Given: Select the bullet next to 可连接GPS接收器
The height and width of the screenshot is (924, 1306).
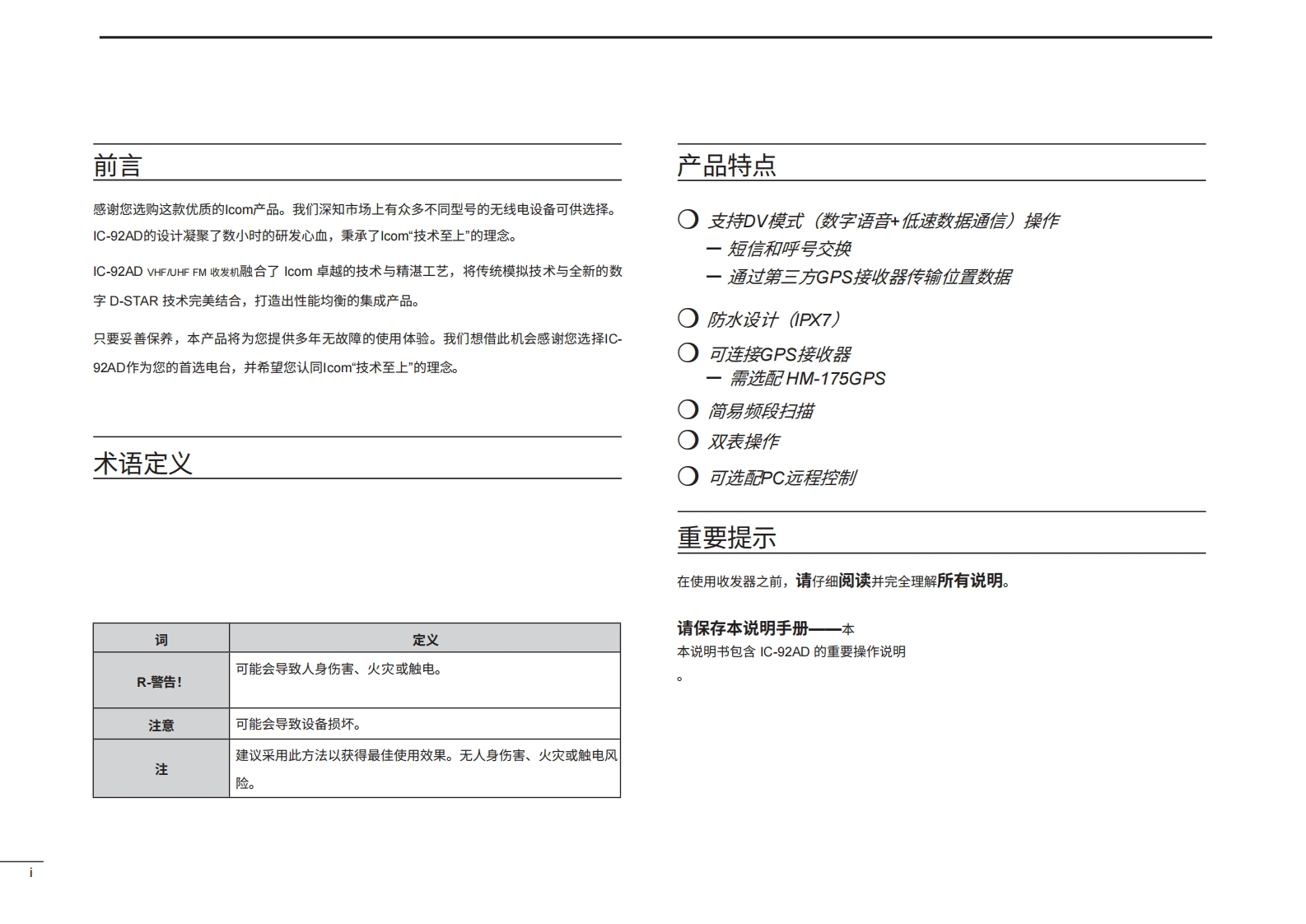Looking at the screenshot, I should tap(688, 352).
